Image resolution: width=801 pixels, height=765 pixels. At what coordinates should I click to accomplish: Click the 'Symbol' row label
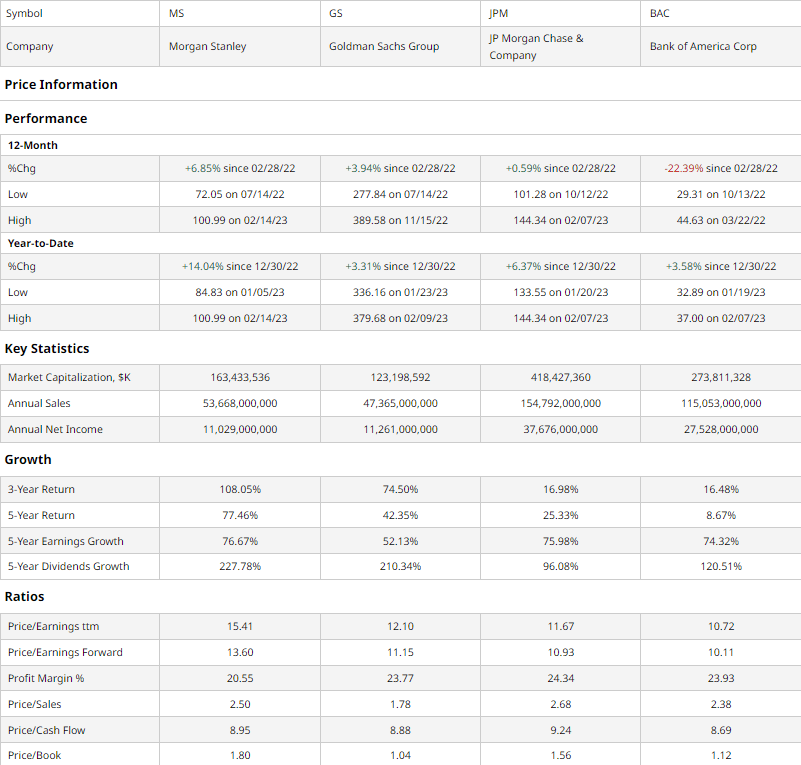(24, 13)
